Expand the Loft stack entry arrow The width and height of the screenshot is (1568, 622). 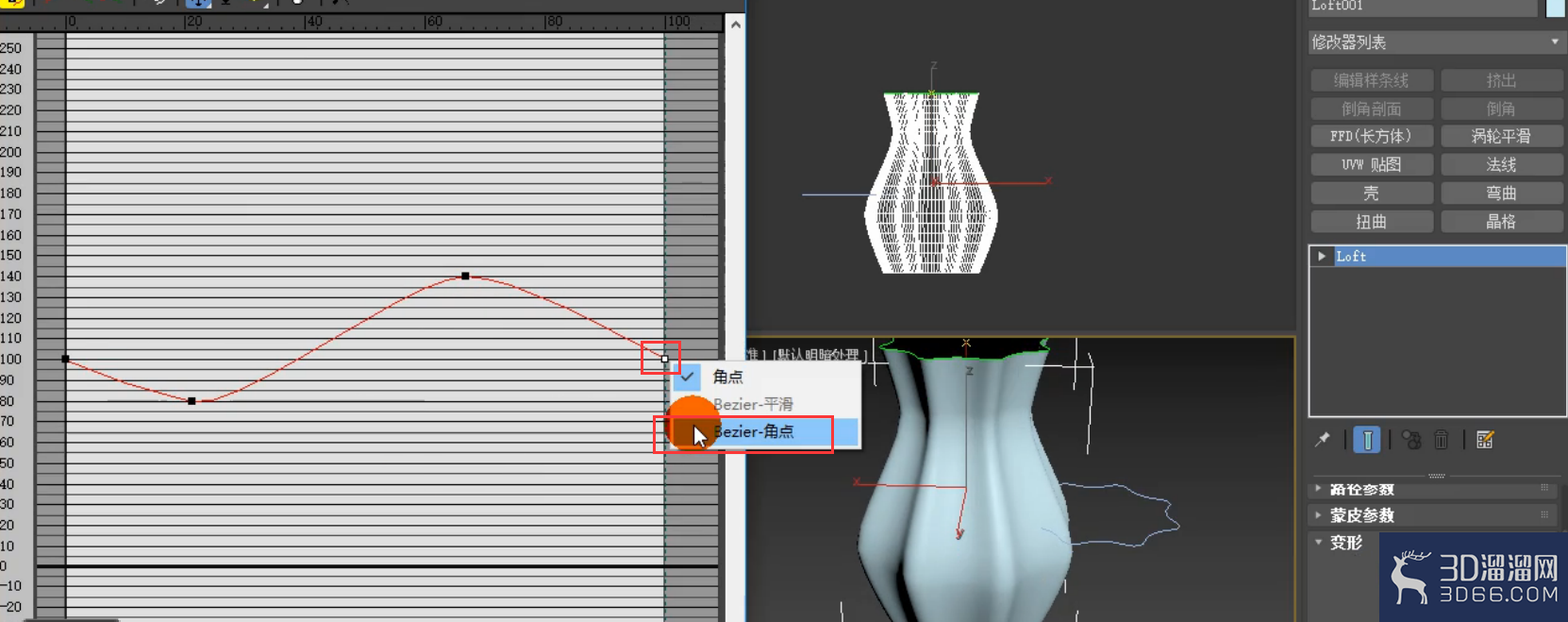click(1322, 256)
